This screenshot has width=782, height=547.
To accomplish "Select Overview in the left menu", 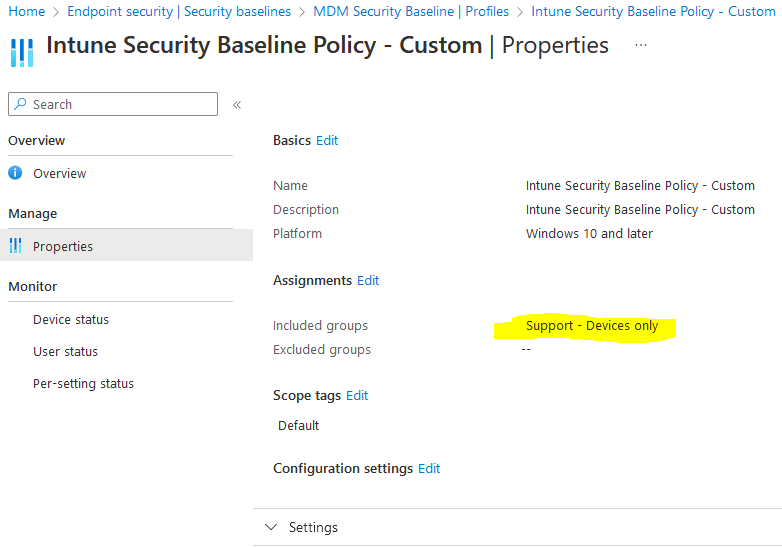I will (x=59, y=174).
